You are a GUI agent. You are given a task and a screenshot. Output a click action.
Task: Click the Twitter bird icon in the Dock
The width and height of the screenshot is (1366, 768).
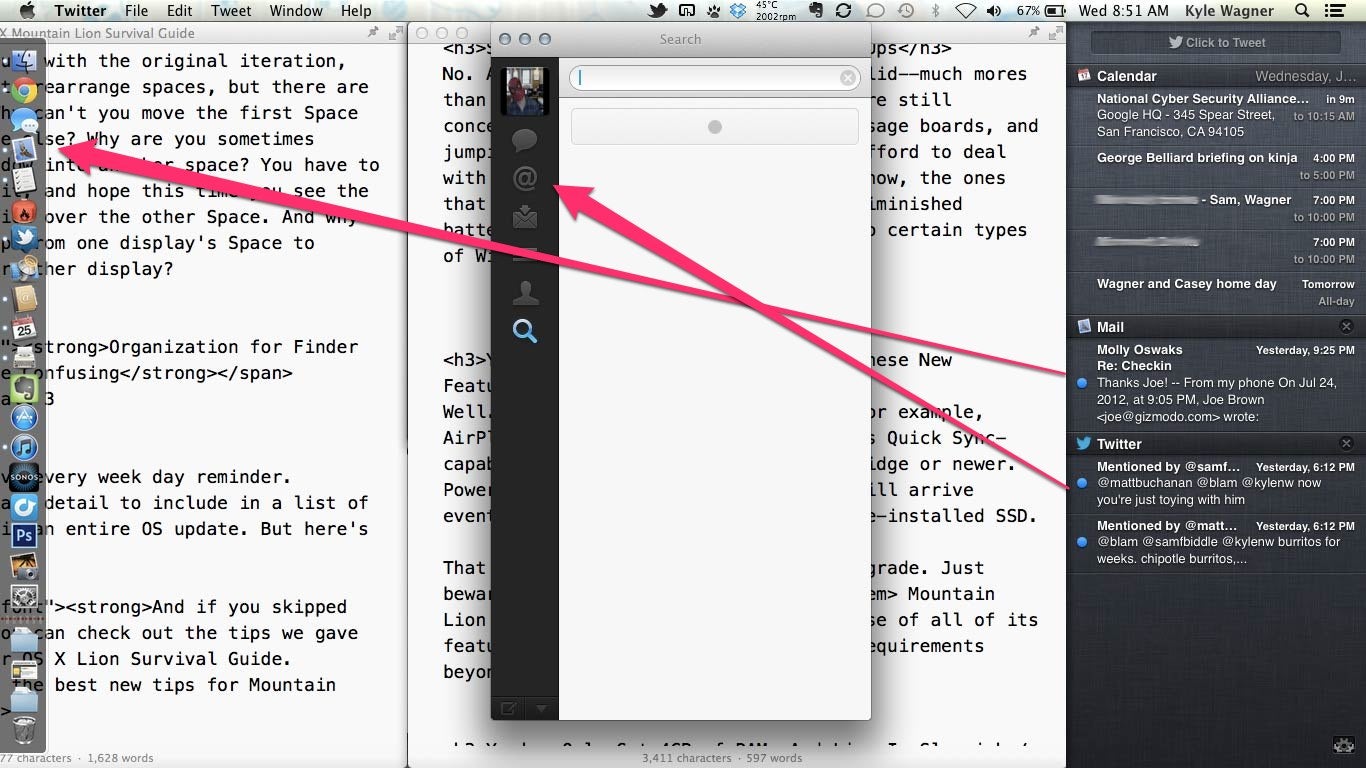coord(24,238)
